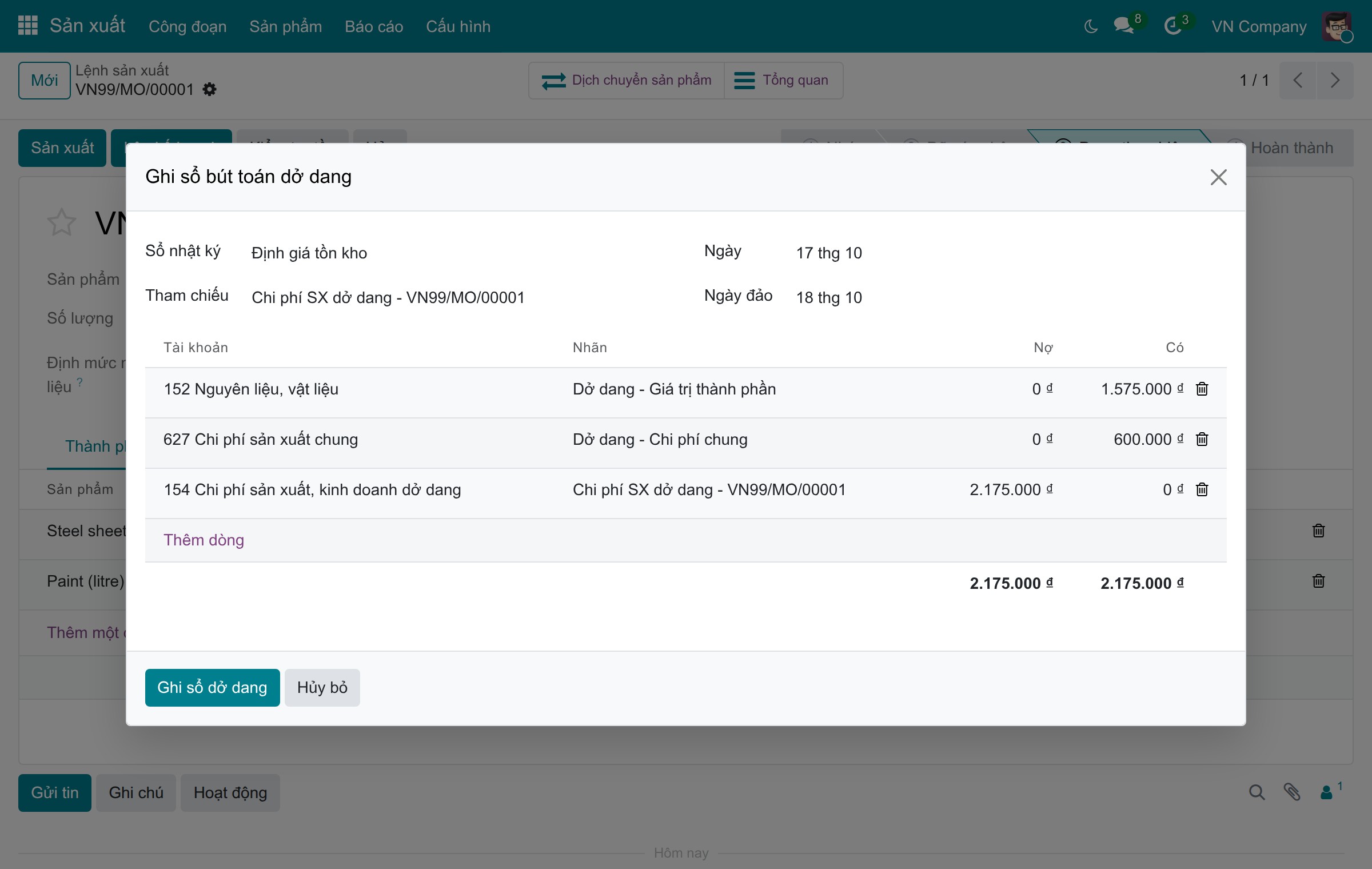Click Hủy bỏ button
Screen dimensions: 1372x869
322,687
